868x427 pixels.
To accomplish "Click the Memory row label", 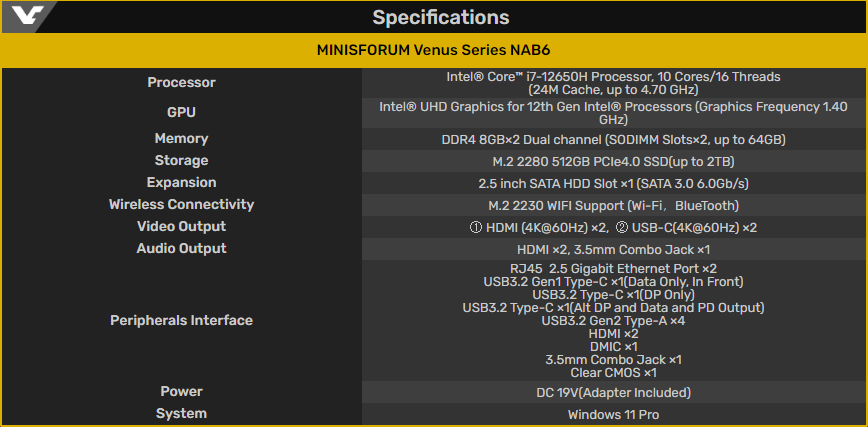I will [x=182, y=138].
